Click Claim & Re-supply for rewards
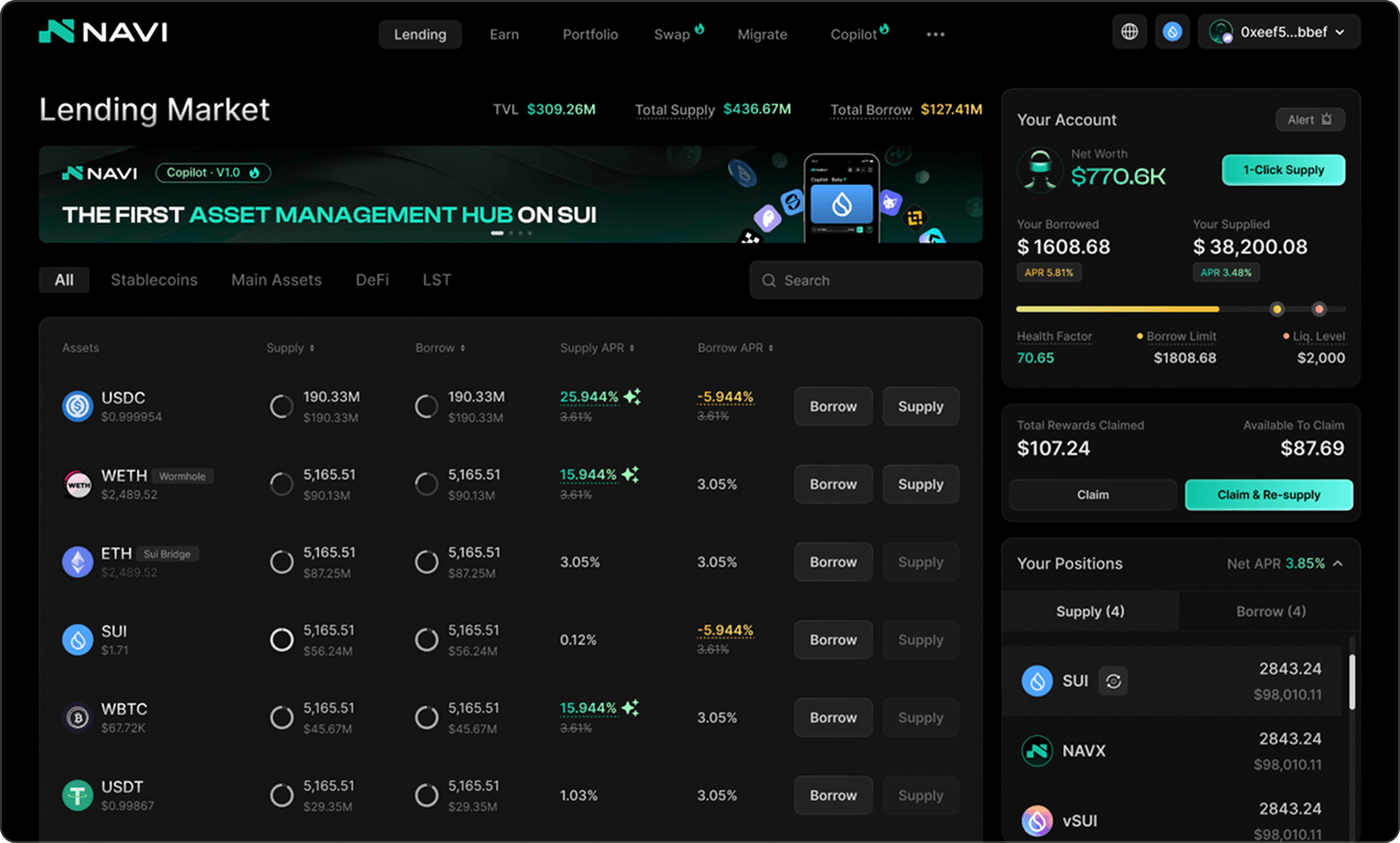 [1269, 494]
